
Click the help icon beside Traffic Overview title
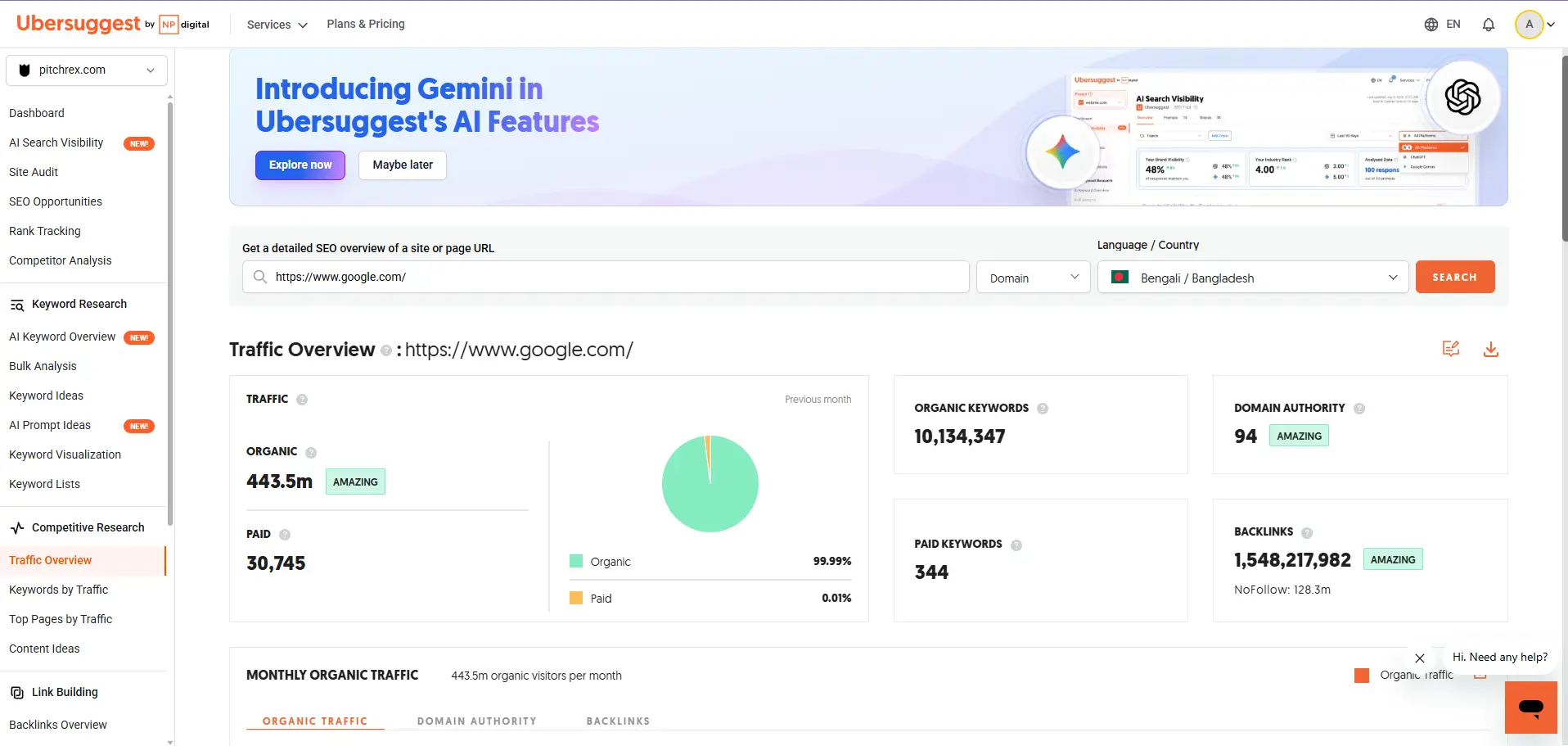386,350
